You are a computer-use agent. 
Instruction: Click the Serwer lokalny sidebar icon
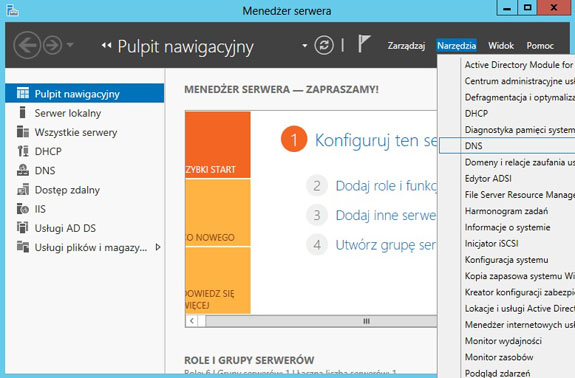click(x=22, y=112)
